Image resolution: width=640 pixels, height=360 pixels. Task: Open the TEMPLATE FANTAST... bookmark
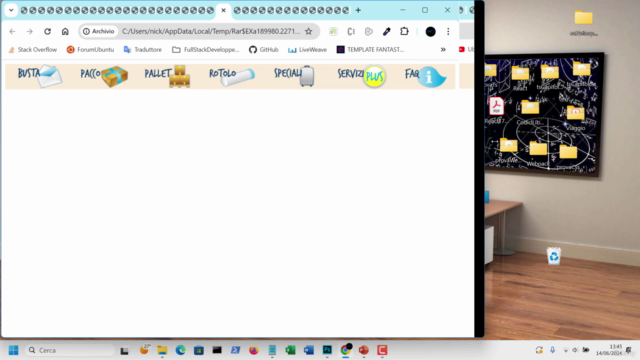click(370, 49)
